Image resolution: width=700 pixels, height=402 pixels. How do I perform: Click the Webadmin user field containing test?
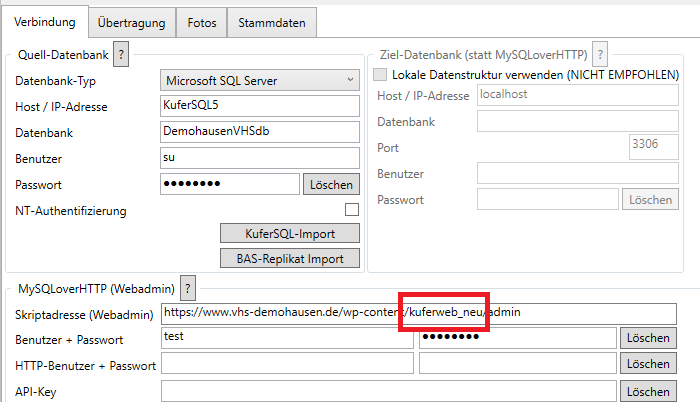tap(288, 338)
